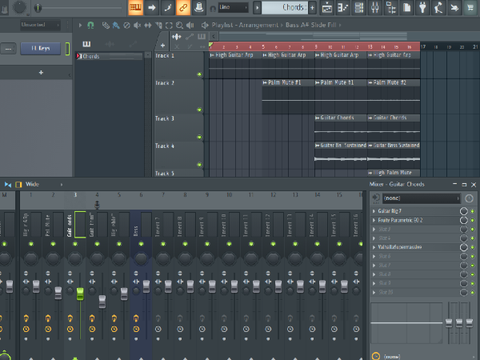The width and height of the screenshot is (480, 360).
Task: Select the playlist Zoom tool
Action: 180,25
